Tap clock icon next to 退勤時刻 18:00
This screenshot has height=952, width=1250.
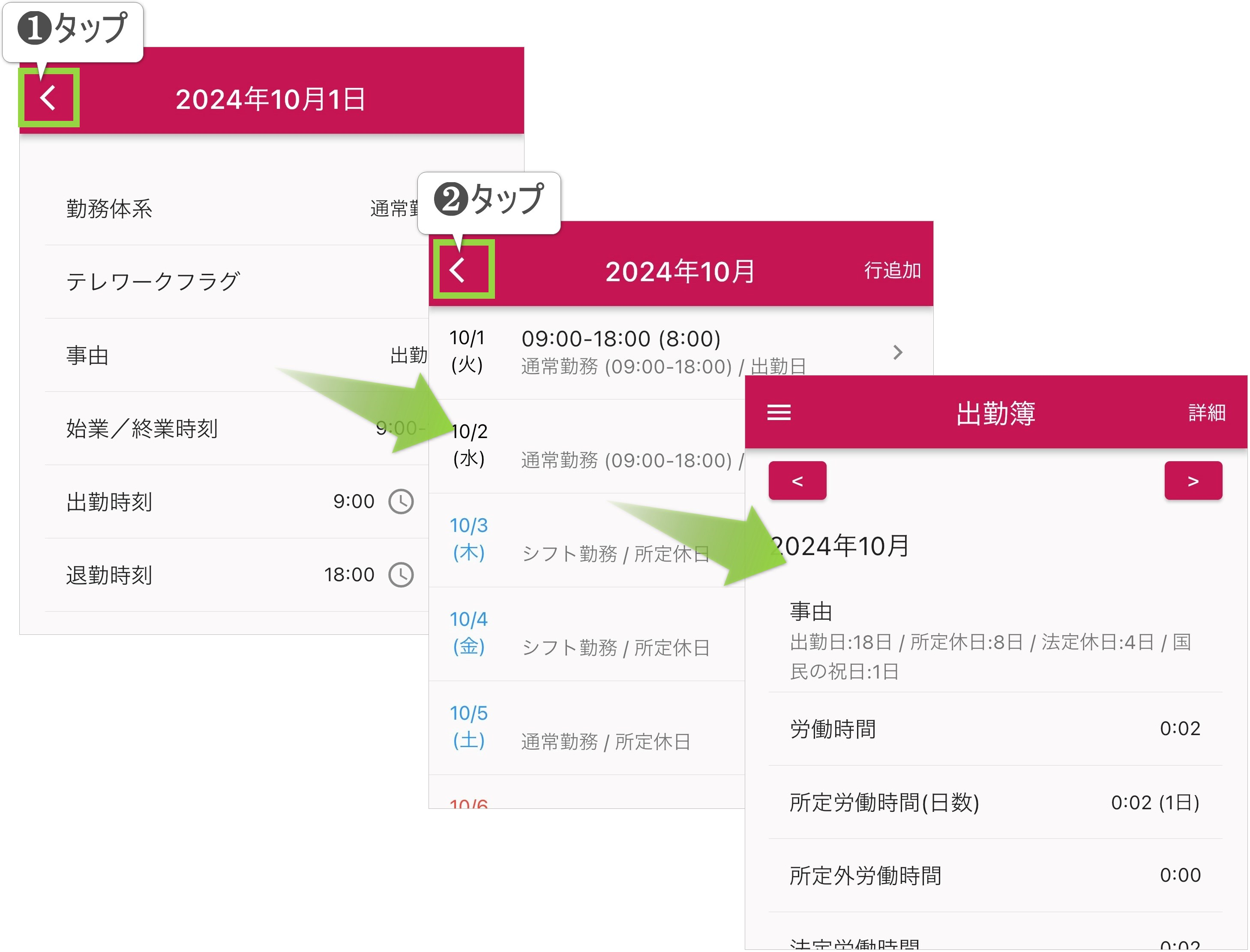[401, 575]
